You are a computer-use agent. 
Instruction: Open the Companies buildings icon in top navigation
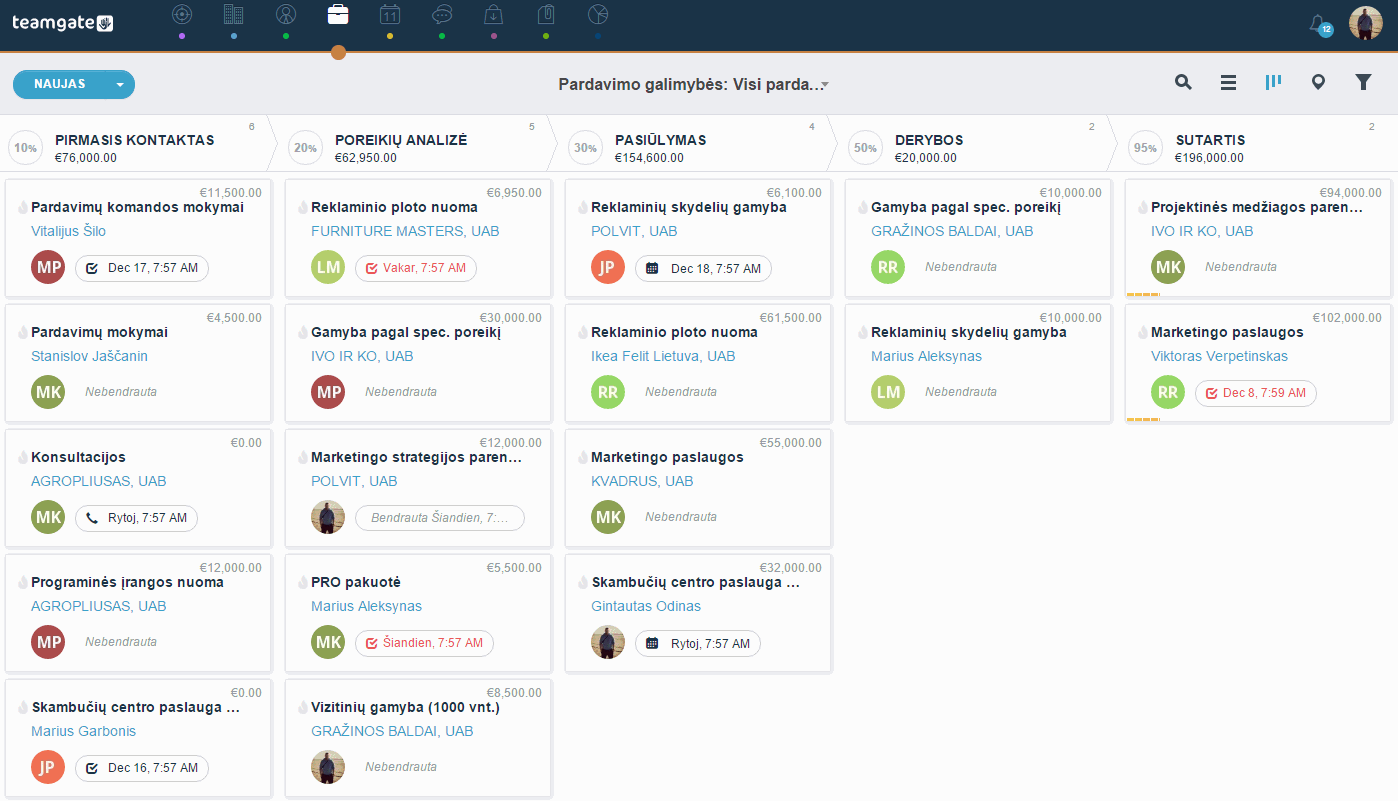pos(233,14)
